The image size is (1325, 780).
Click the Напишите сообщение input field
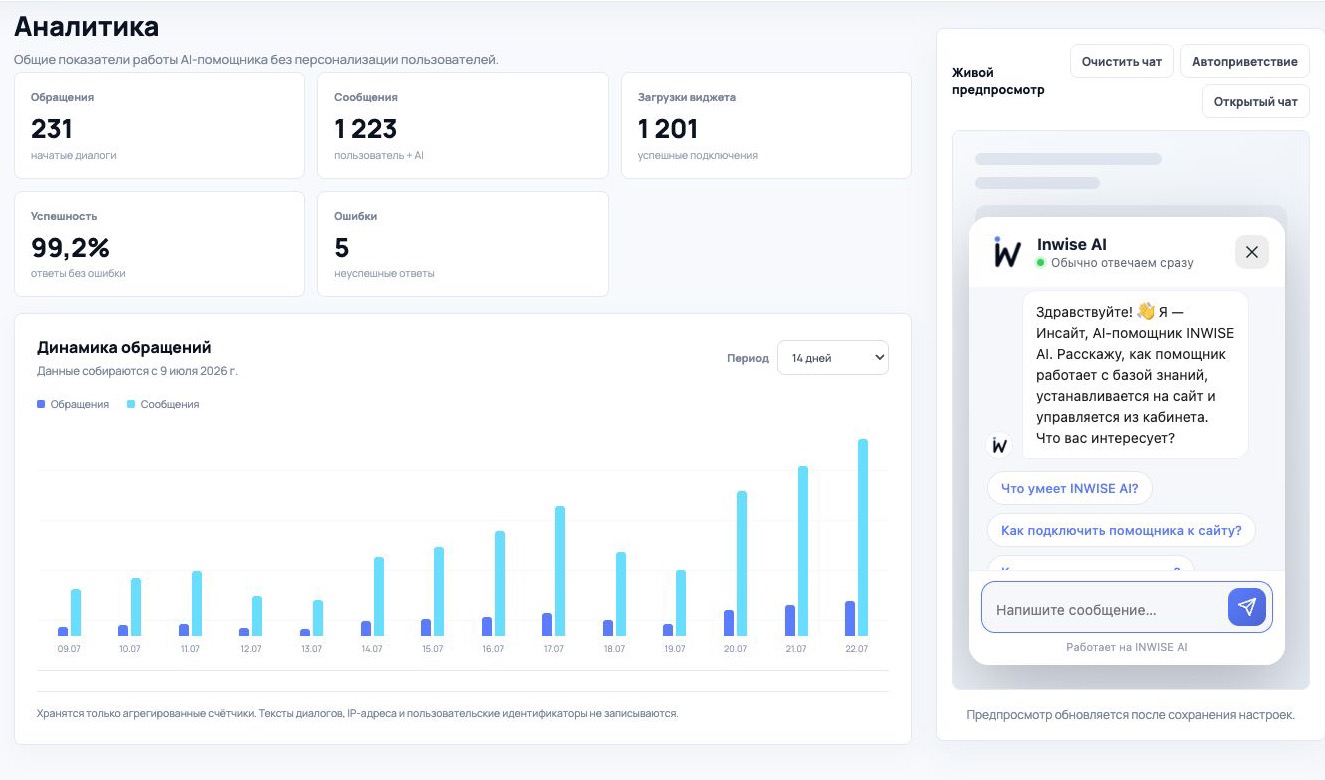1104,609
